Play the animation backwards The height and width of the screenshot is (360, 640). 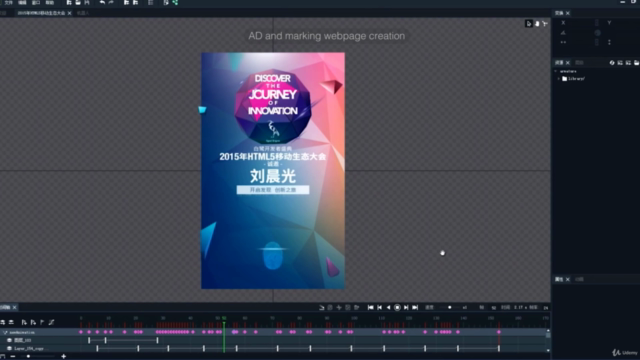coord(388,307)
